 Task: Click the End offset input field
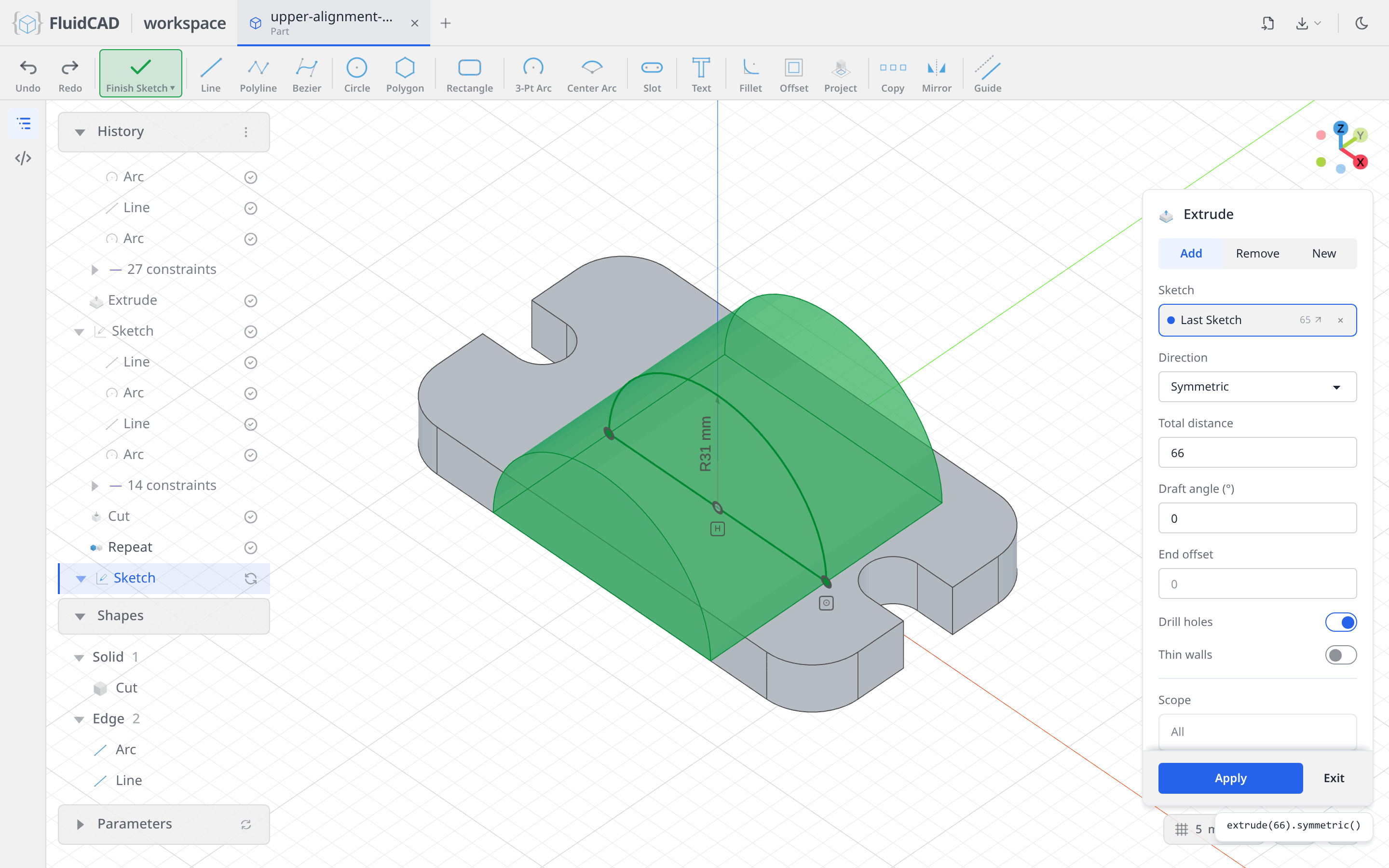[1257, 584]
